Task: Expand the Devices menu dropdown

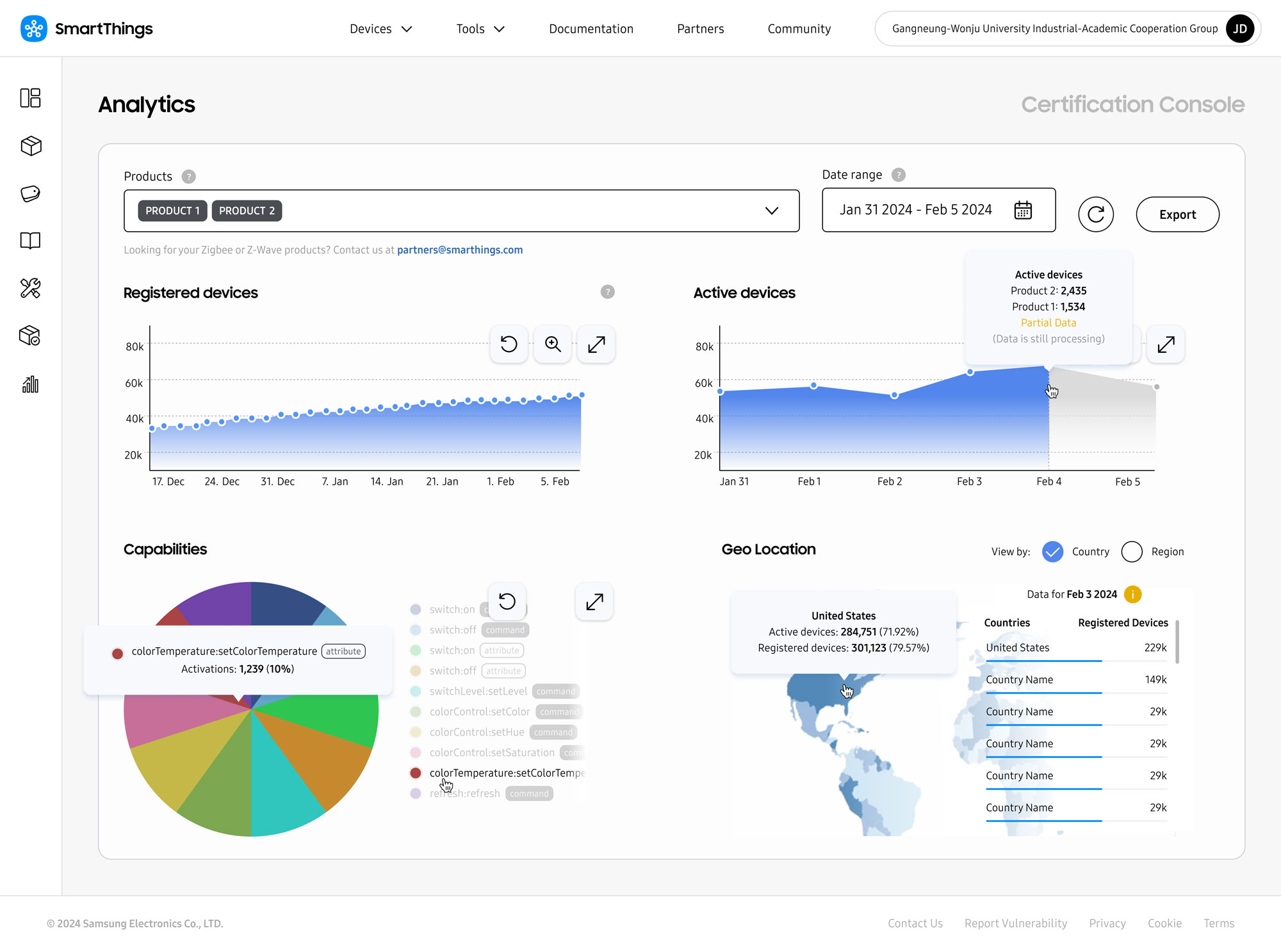Action: tap(381, 29)
